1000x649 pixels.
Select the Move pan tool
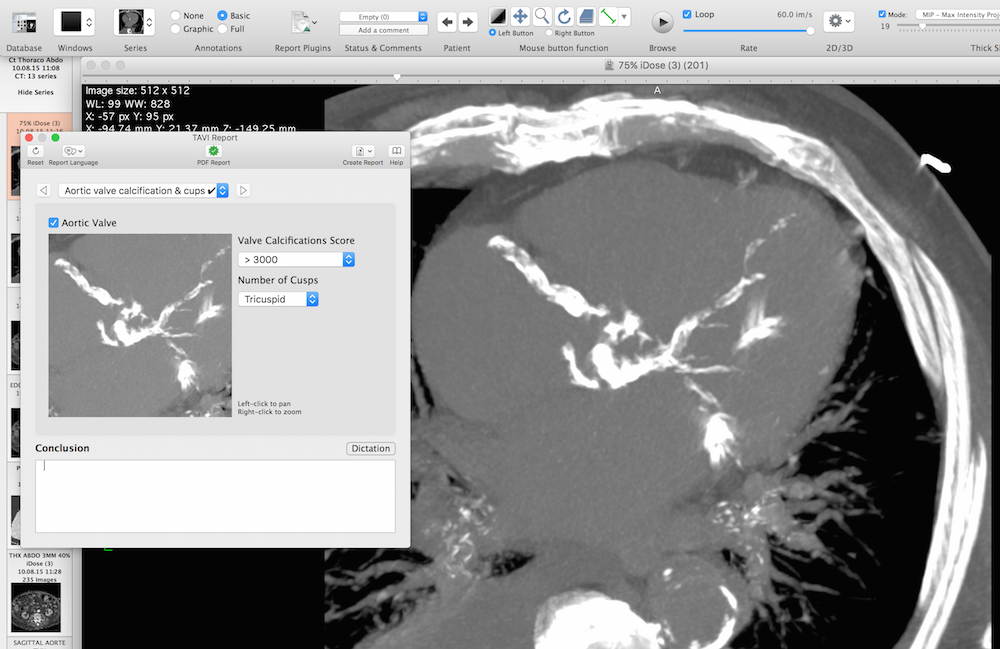520,17
